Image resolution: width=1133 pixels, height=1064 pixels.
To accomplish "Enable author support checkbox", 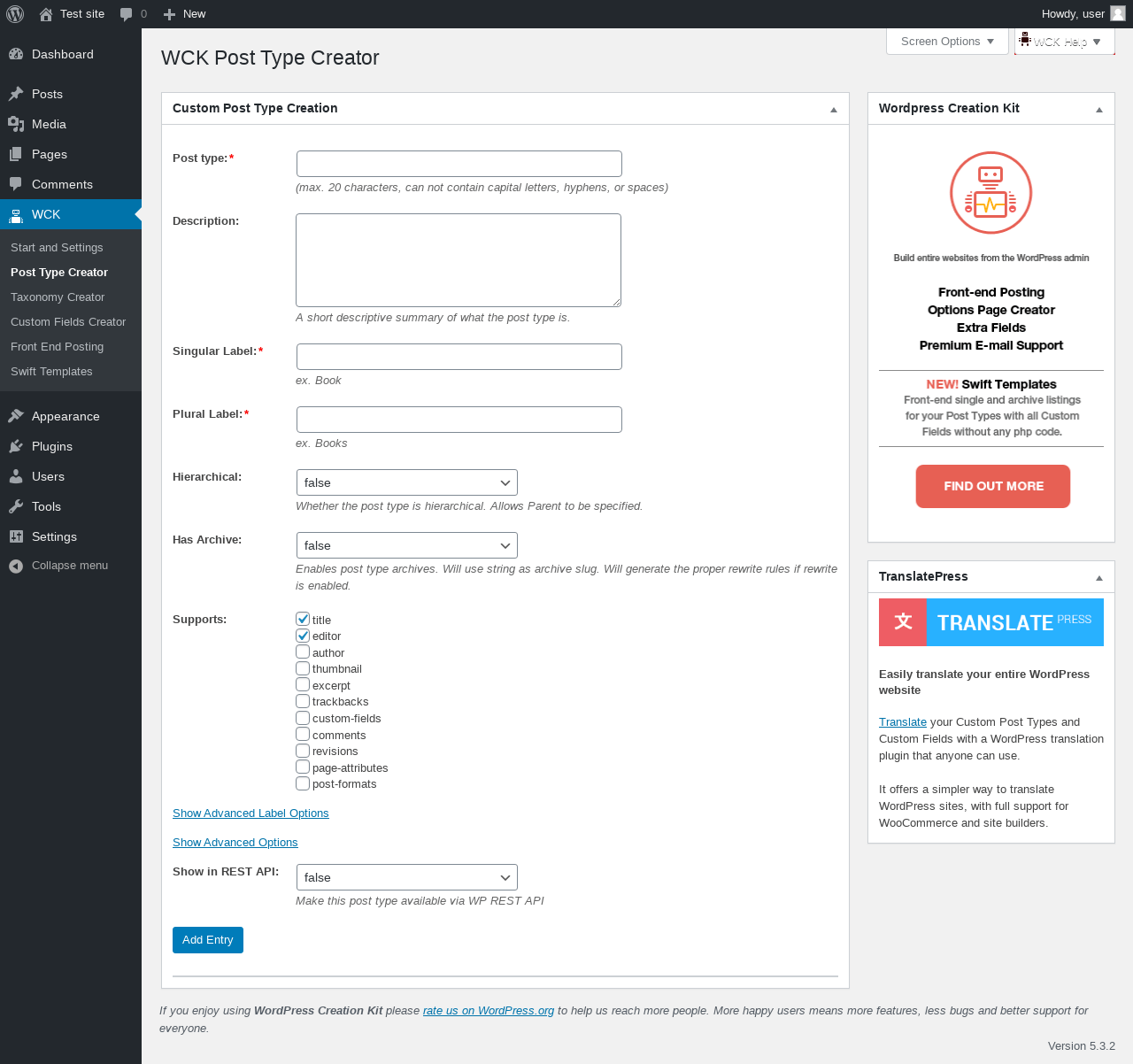I will click(x=303, y=652).
